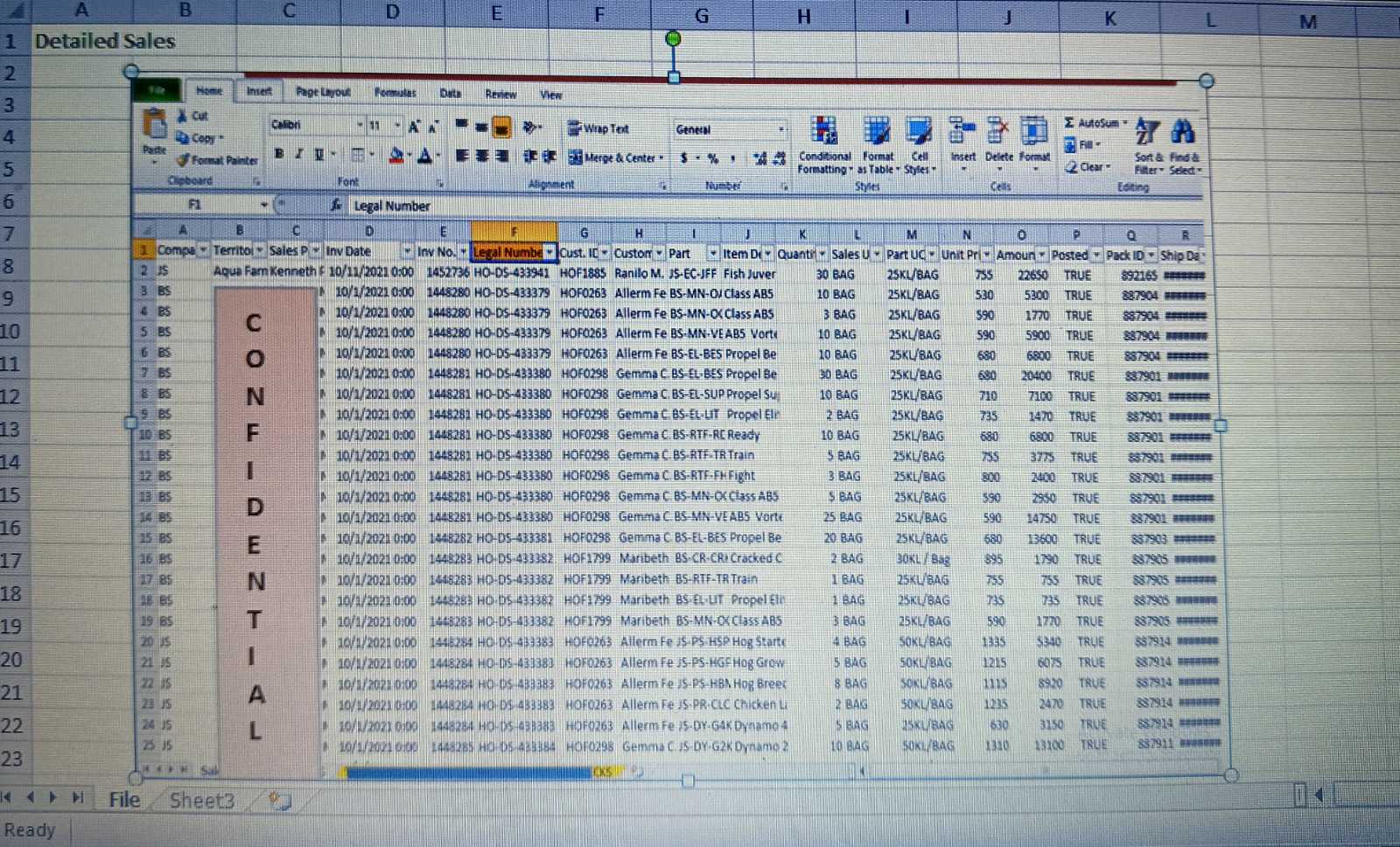1400x847 pixels.
Task: Click the Borders icon in Font group
Action: click(x=358, y=155)
